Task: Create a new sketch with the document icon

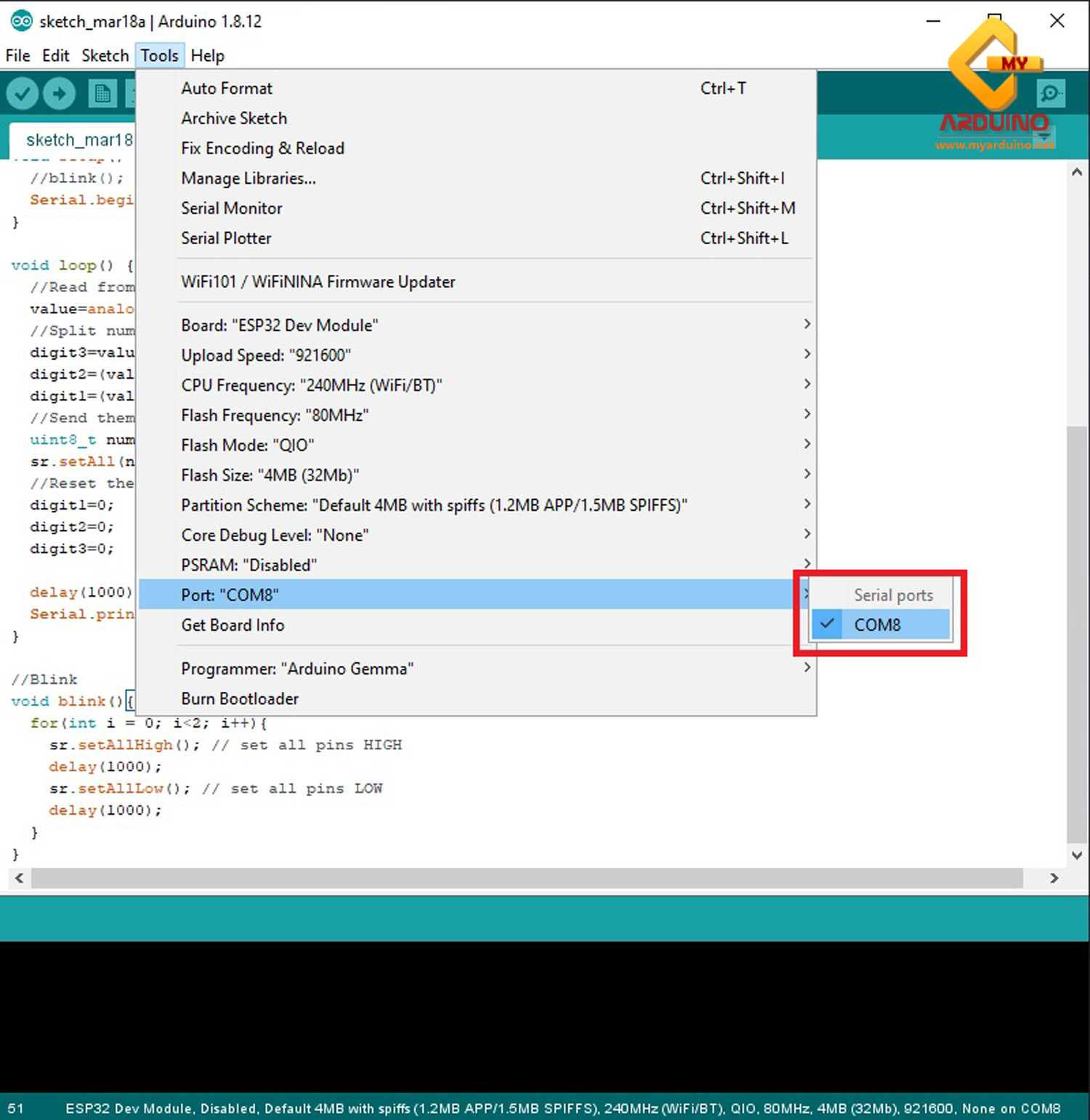Action: click(102, 93)
